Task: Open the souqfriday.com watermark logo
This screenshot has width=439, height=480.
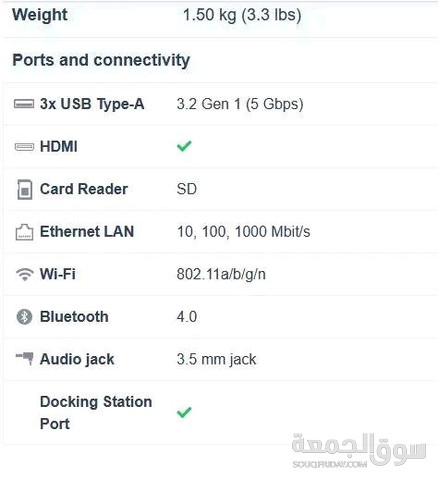Action: tap(359, 451)
